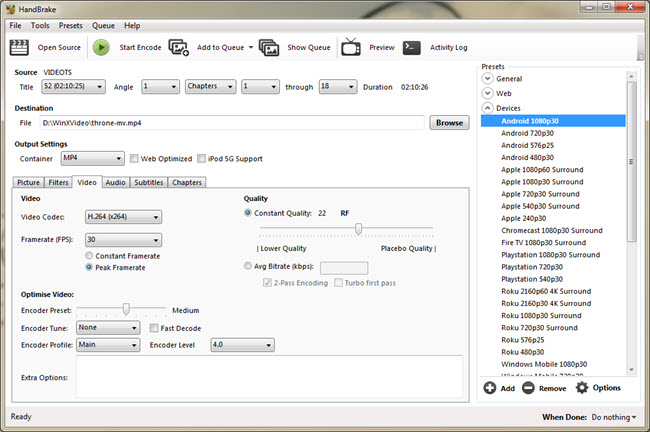The width and height of the screenshot is (650, 432).
Task: Click the green Start Encode play icon
Action: (101, 47)
